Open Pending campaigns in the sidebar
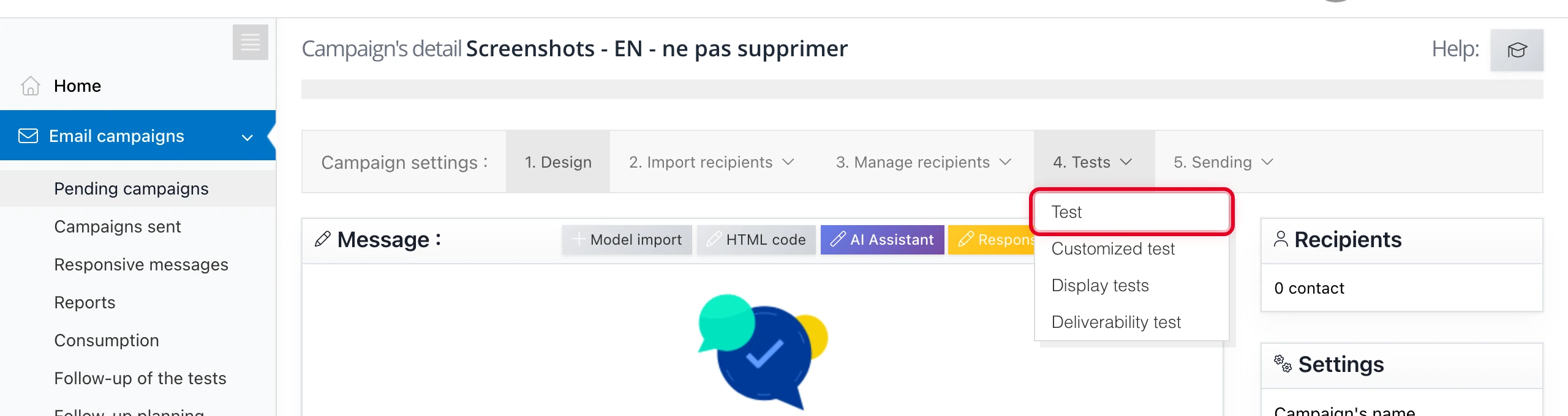The width and height of the screenshot is (1568, 416). [131, 188]
